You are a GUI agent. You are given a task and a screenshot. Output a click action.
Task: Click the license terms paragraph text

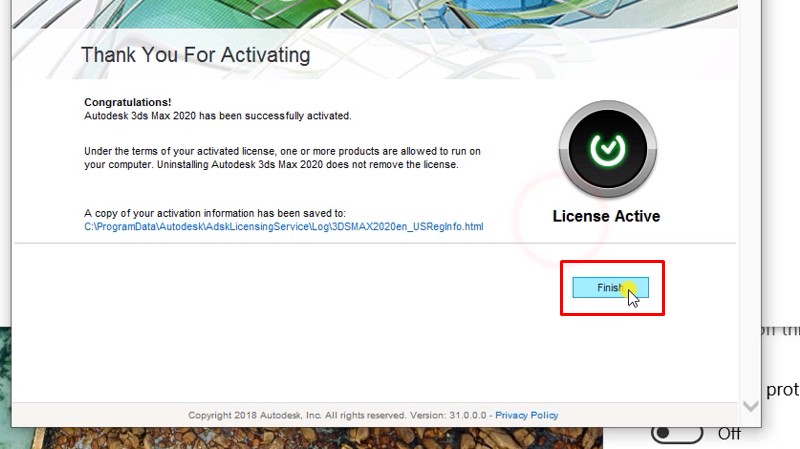(280, 158)
